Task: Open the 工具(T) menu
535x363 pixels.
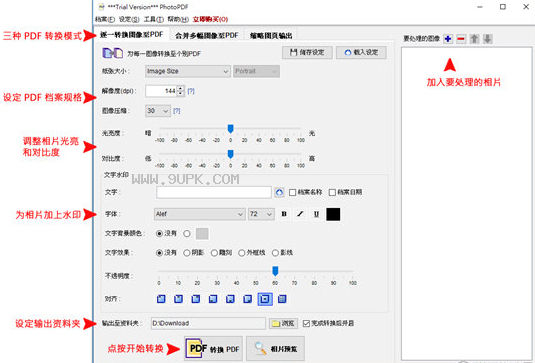Action: pyautogui.click(x=154, y=19)
